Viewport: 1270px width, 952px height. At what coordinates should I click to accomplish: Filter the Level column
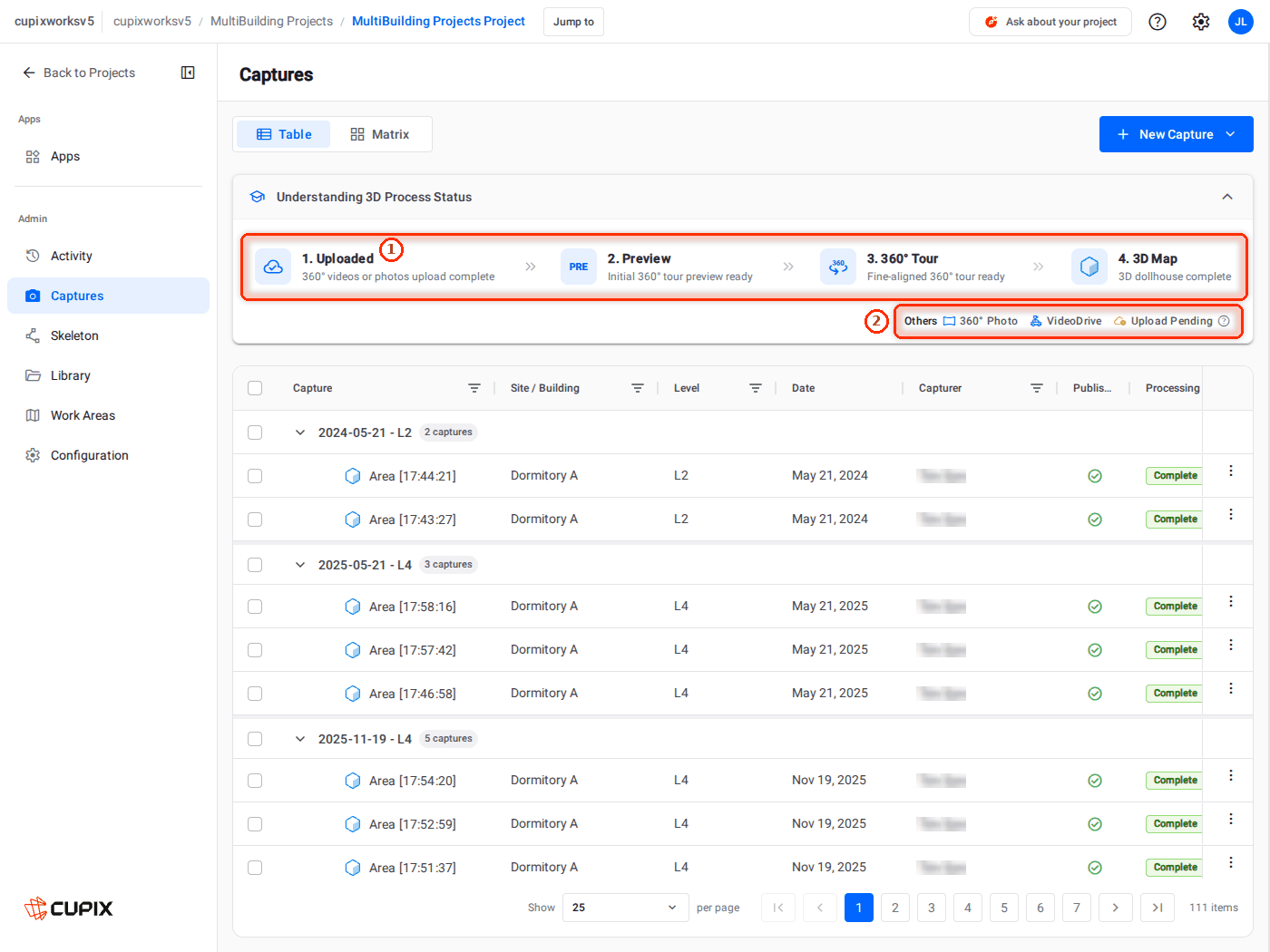point(756,388)
